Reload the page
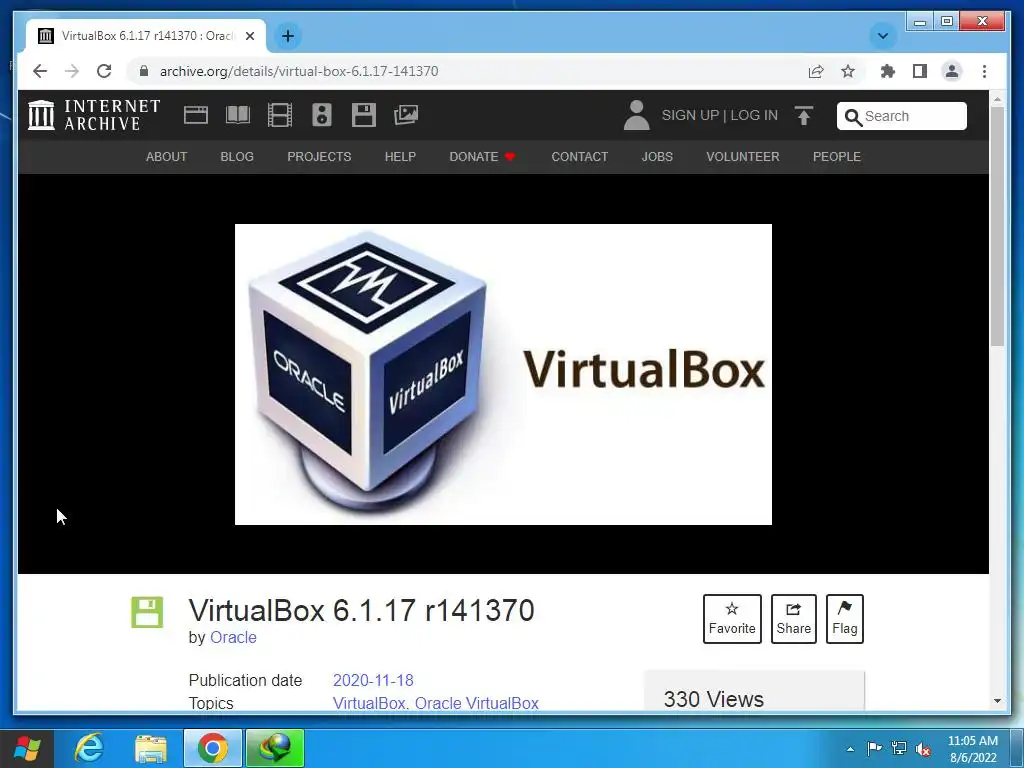The image size is (1024, 768). click(104, 71)
